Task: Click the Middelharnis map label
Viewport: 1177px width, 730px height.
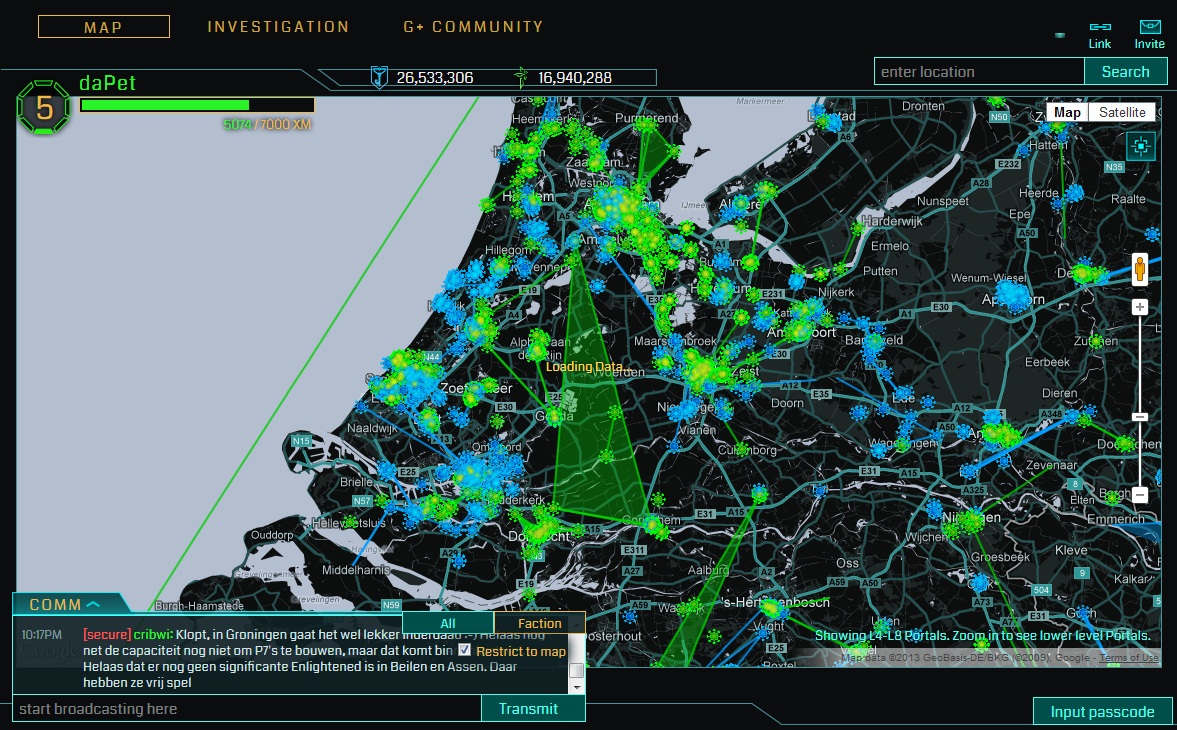Action: coord(357,569)
